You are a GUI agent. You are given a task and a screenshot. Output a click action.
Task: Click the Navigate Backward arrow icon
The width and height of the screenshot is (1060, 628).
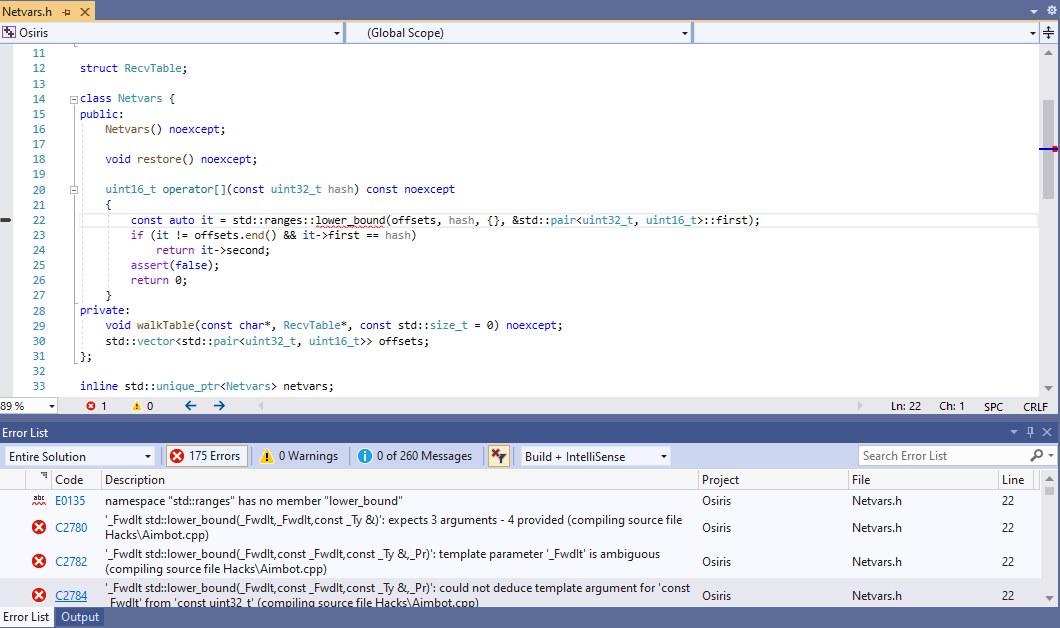(190, 406)
